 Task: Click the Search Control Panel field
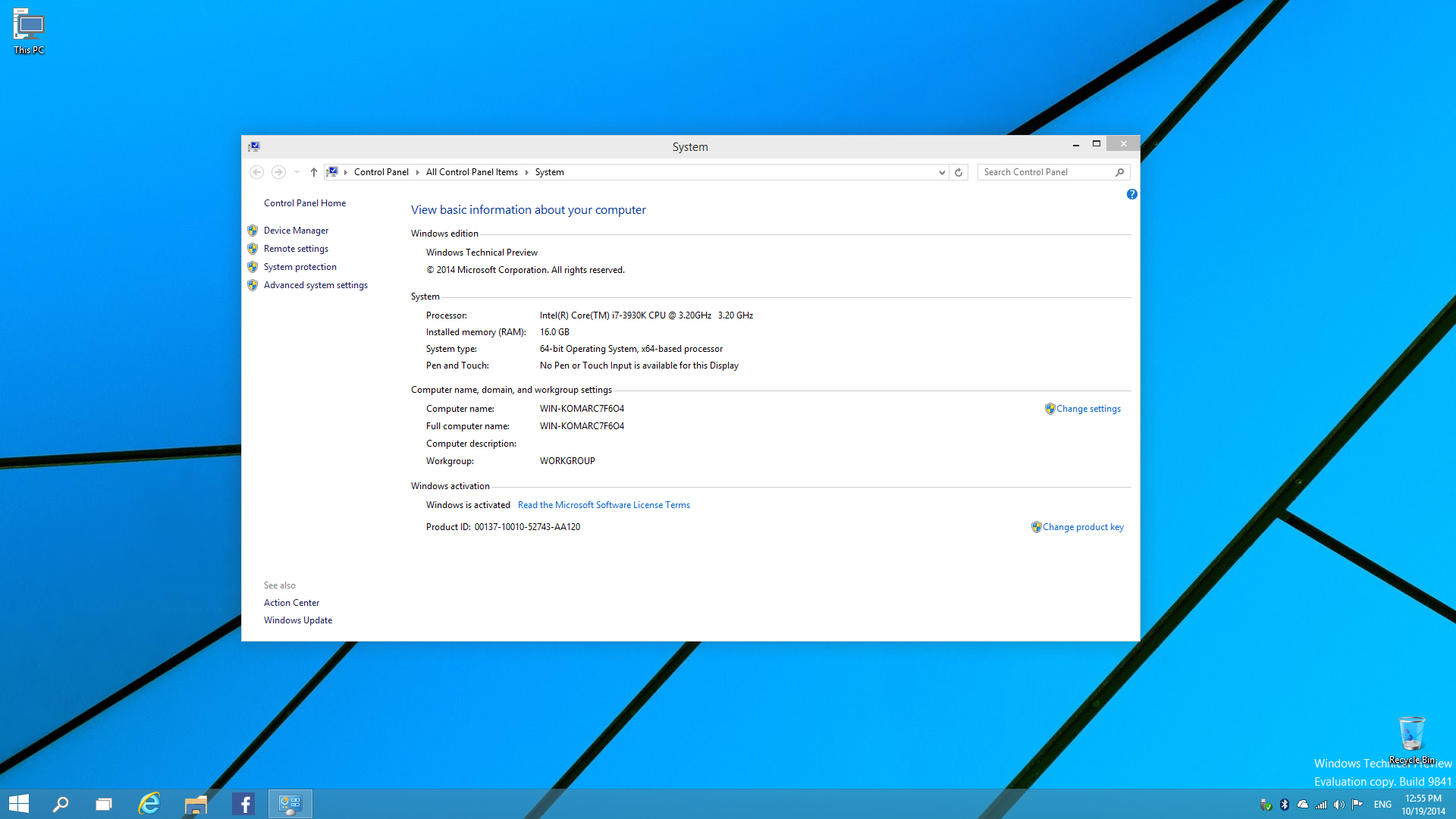1045,172
